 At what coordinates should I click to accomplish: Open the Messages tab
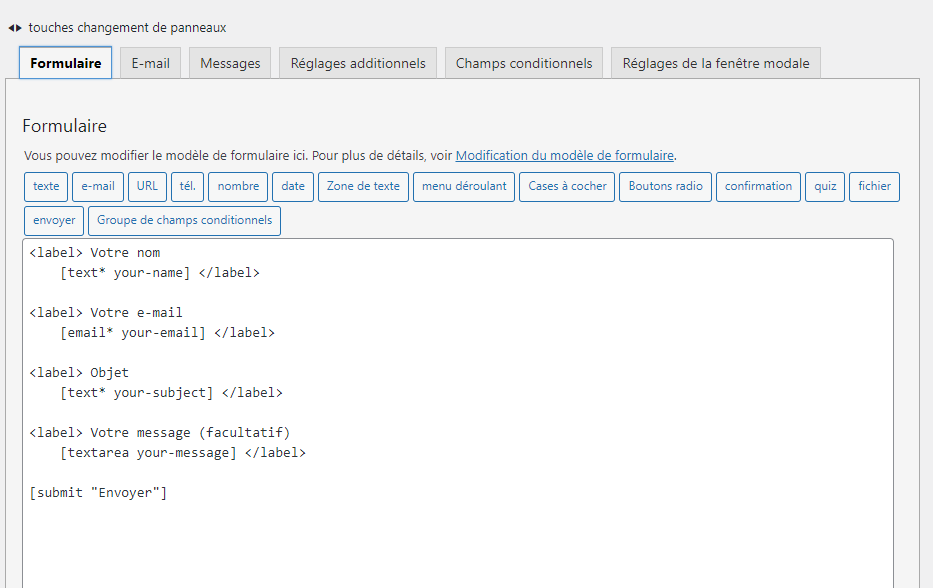[x=230, y=63]
